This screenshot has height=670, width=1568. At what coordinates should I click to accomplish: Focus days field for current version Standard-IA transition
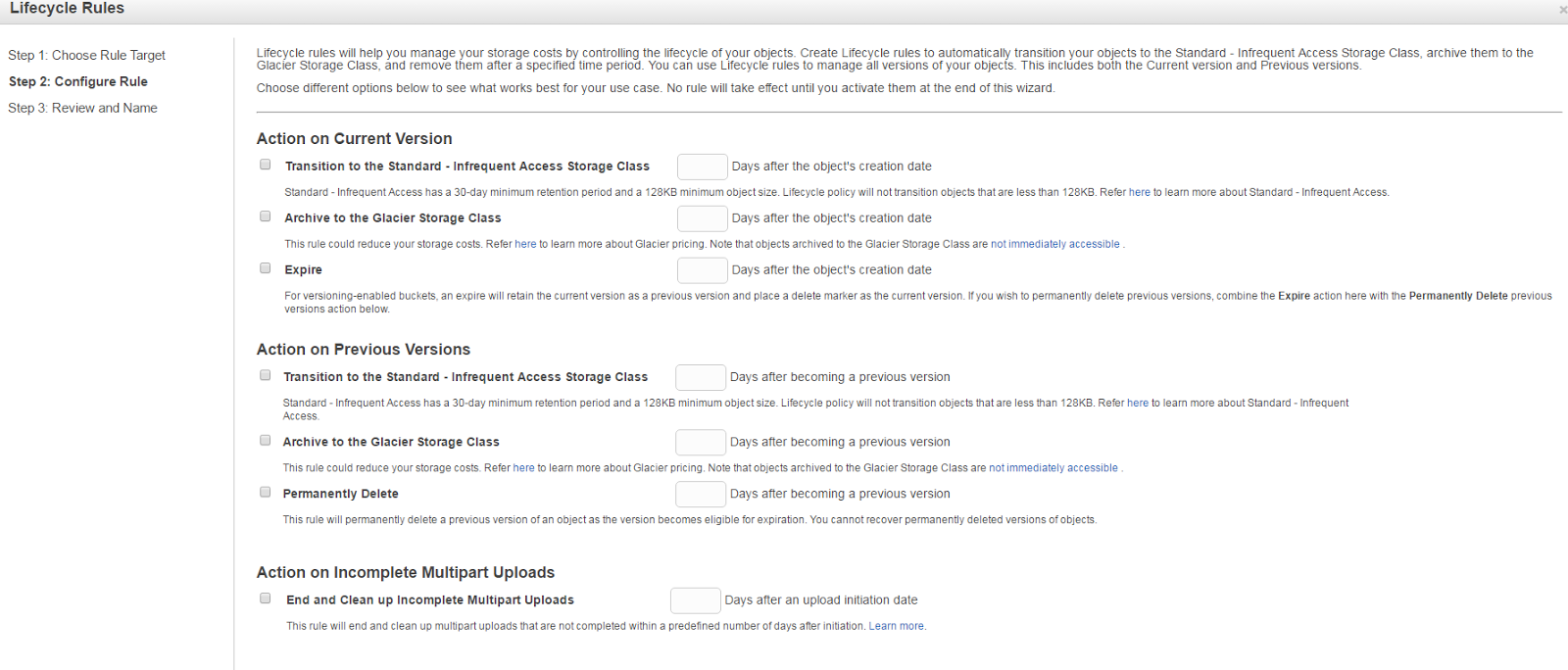[x=702, y=167]
